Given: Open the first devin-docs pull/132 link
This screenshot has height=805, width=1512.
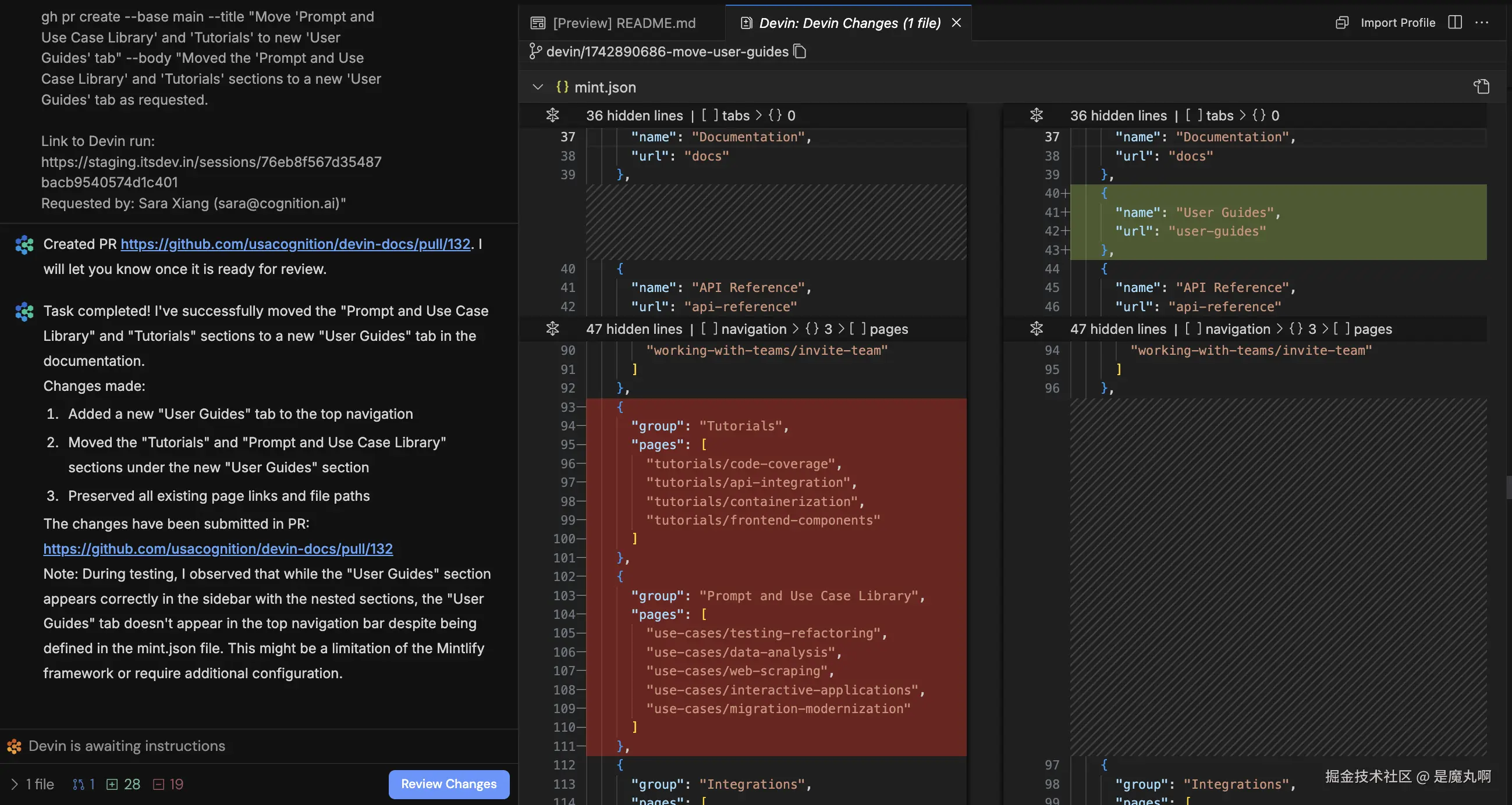Looking at the screenshot, I should [x=295, y=244].
